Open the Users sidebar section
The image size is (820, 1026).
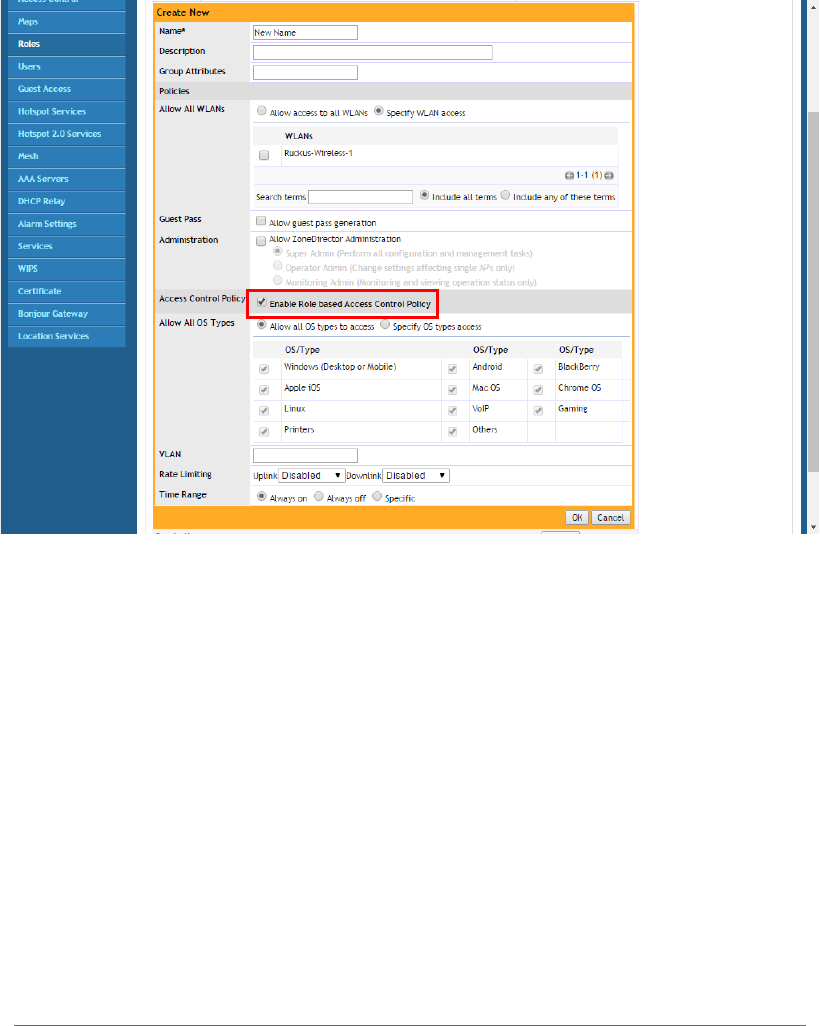click(x=66, y=67)
